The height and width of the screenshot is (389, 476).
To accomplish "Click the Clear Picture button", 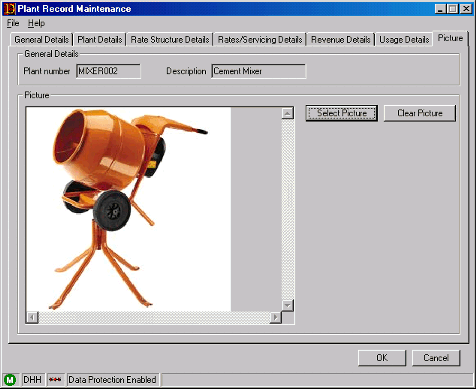I will tap(420, 113).
